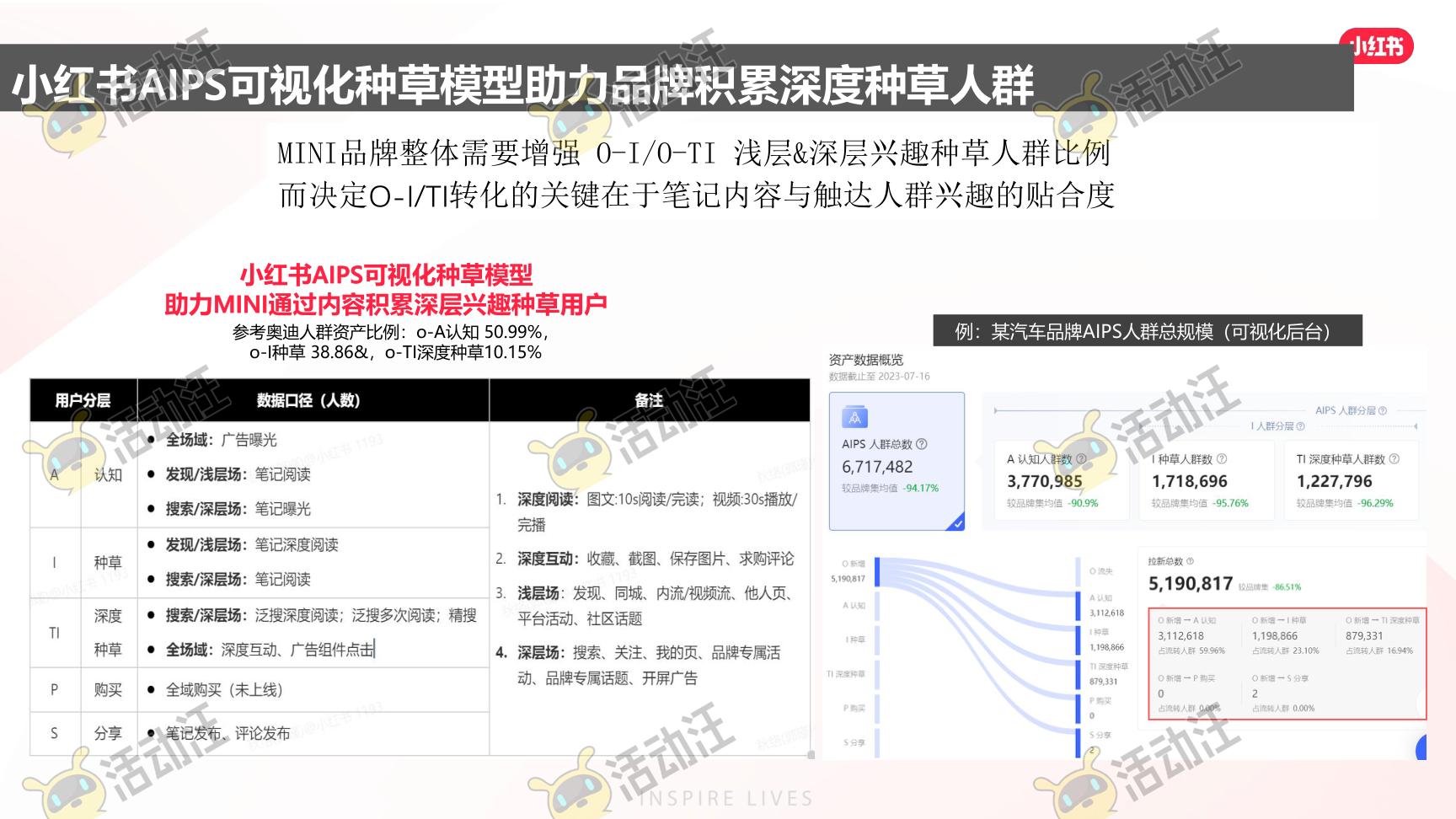
Task: Click the O 新增 → S 分享 metric
Action: pyautogui.click(x=1282, y=693)
